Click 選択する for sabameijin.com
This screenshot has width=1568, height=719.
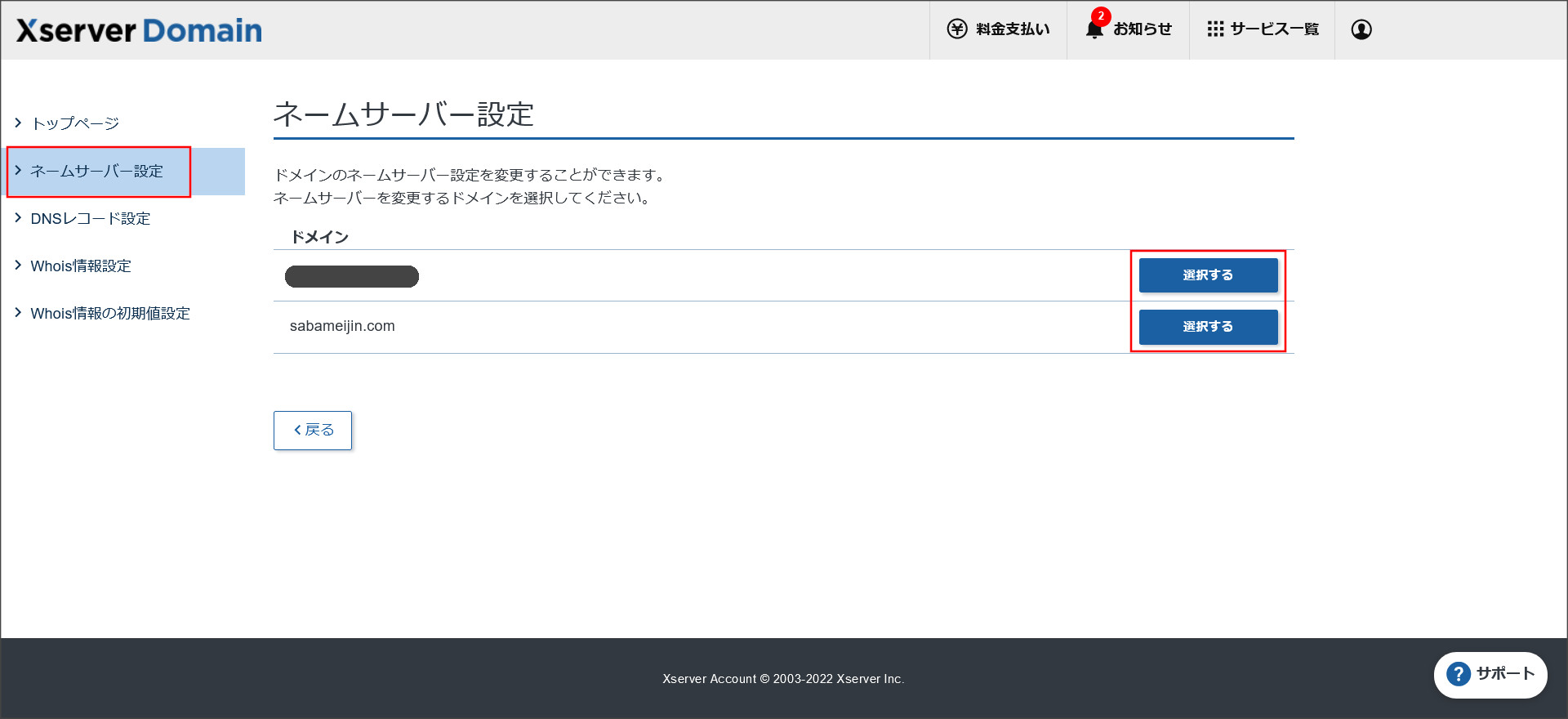[1208, 327]
